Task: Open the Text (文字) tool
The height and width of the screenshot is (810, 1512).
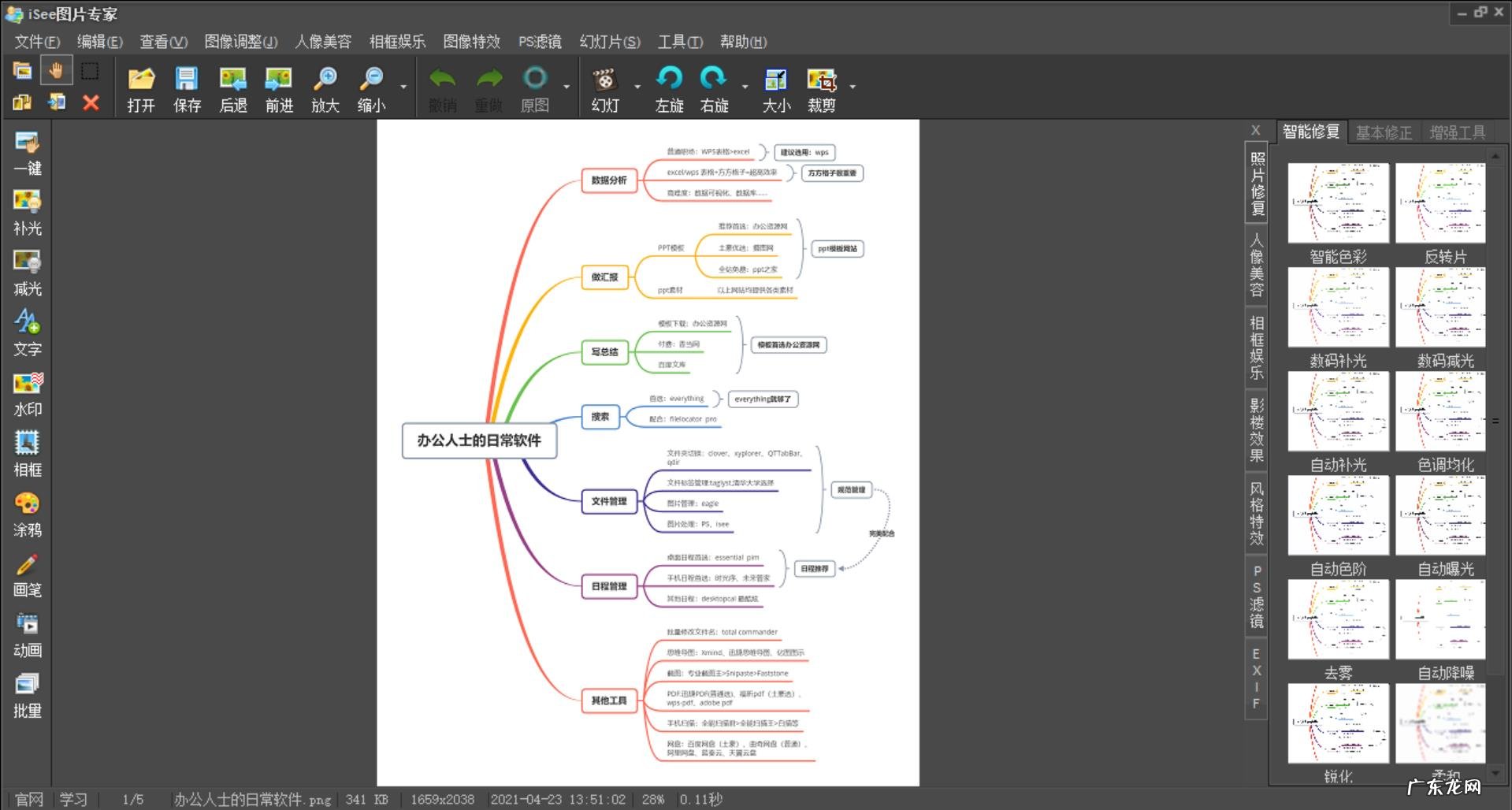Action: coord(28,323)
